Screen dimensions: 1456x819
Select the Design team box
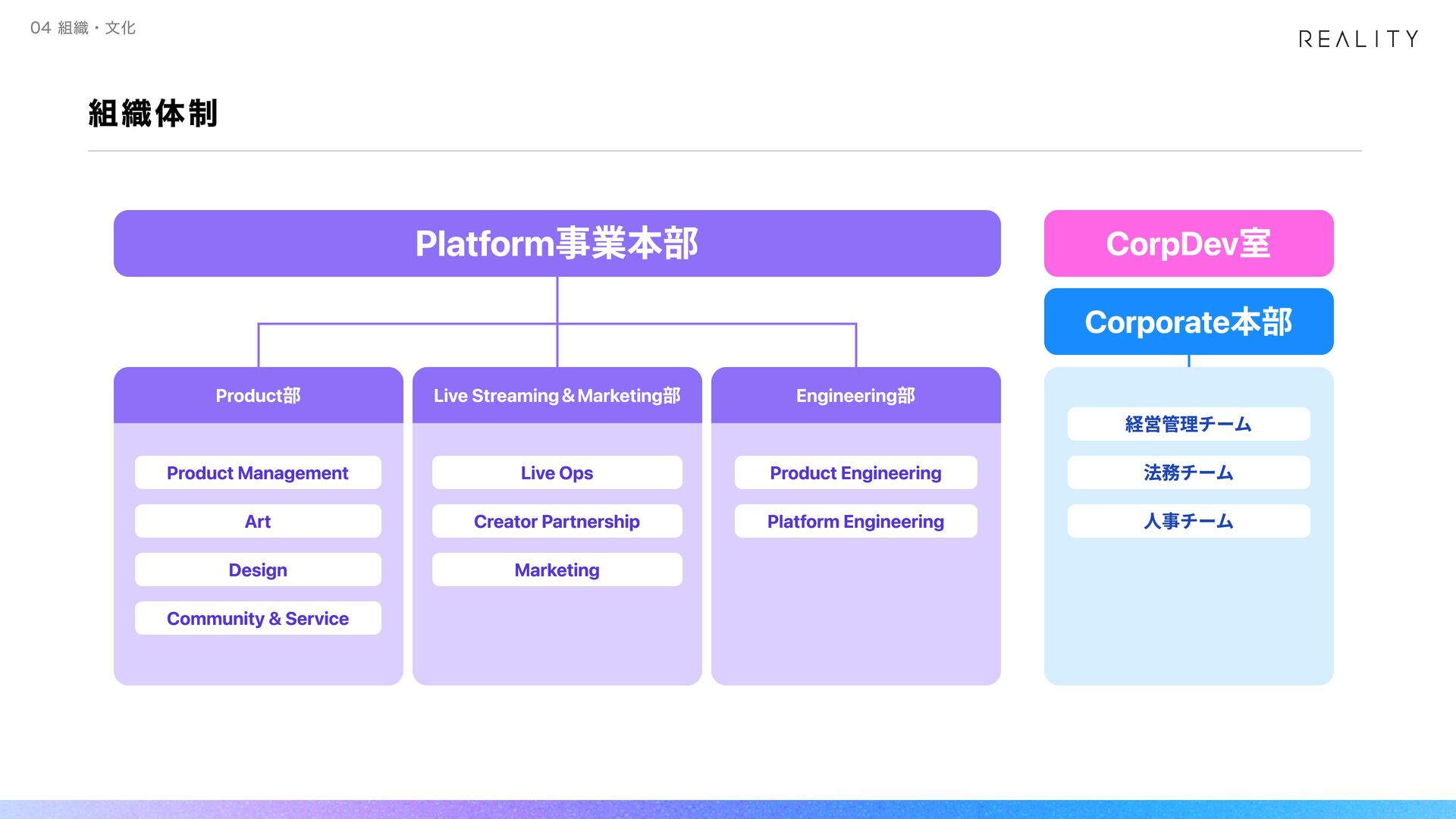[258, 570]
